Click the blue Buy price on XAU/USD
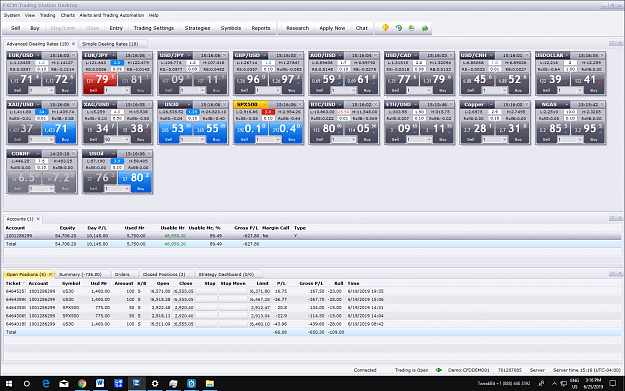 tap(59, 128)
